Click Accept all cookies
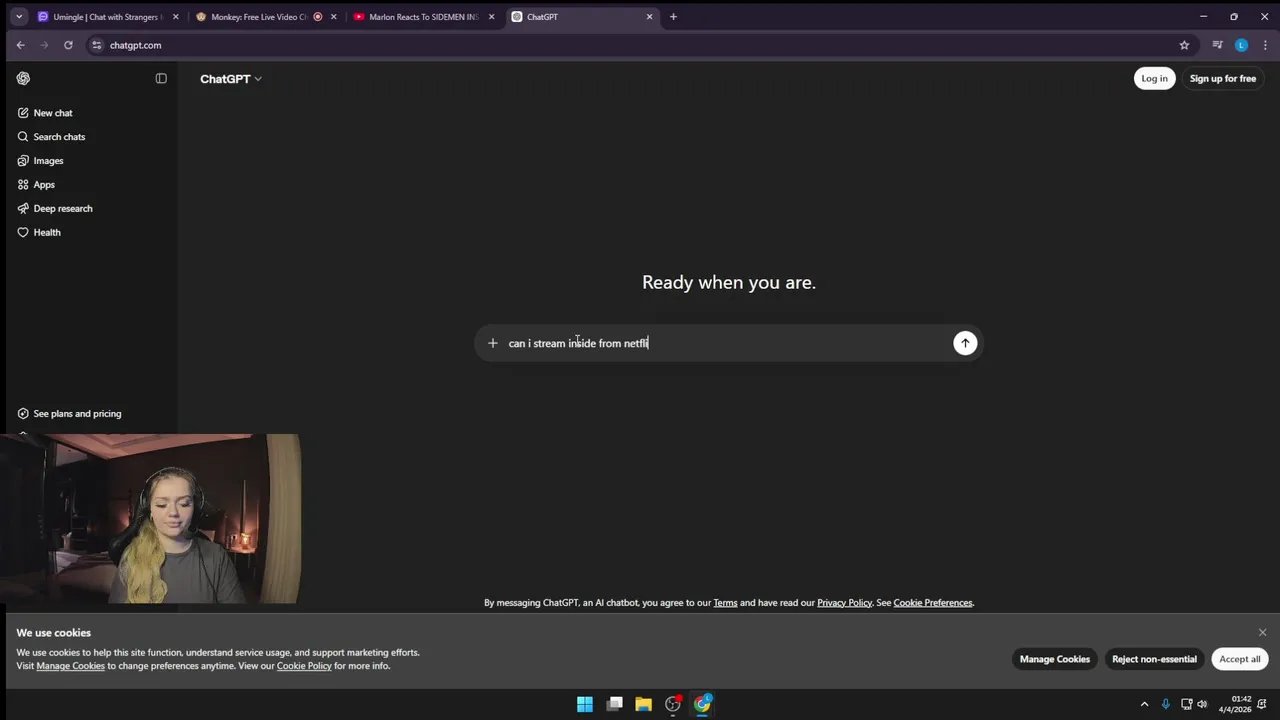Image resolution: width=1280 pixels, height=720 pixels. 1239,659
